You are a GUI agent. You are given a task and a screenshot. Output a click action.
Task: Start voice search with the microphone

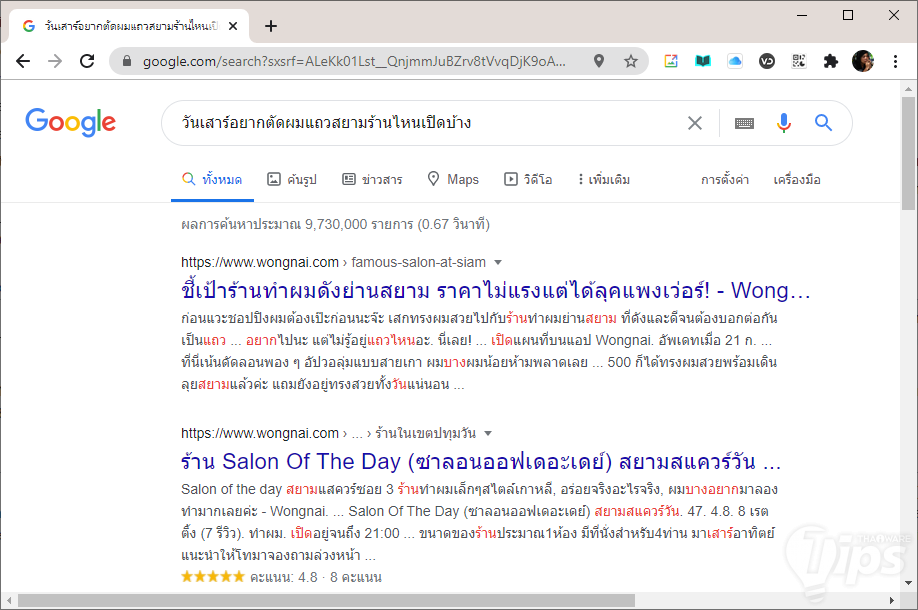click(784, 123)
